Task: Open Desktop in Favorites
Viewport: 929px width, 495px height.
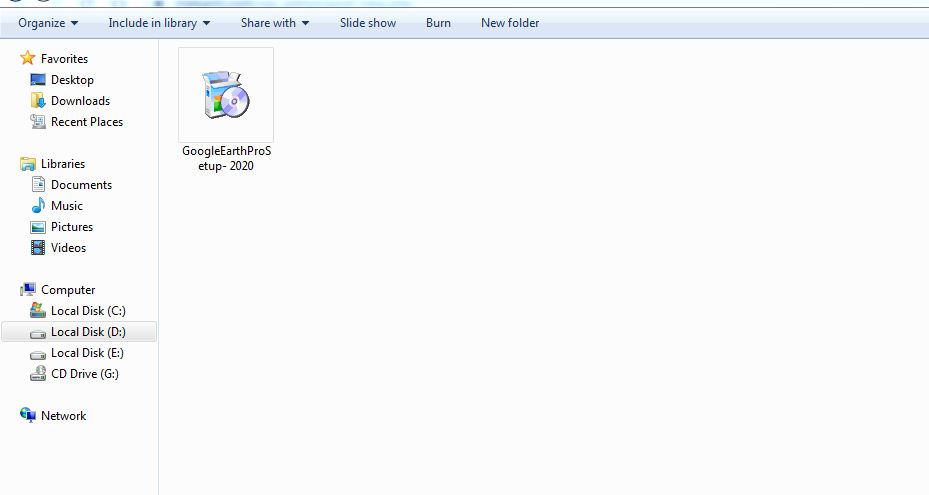Action: point(72,79)
